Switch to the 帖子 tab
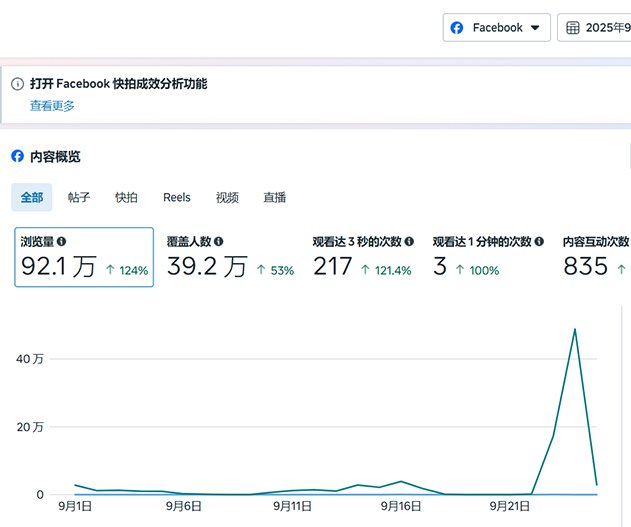The height and width of the screenshot is (527, 631). [x=79, y=197]
